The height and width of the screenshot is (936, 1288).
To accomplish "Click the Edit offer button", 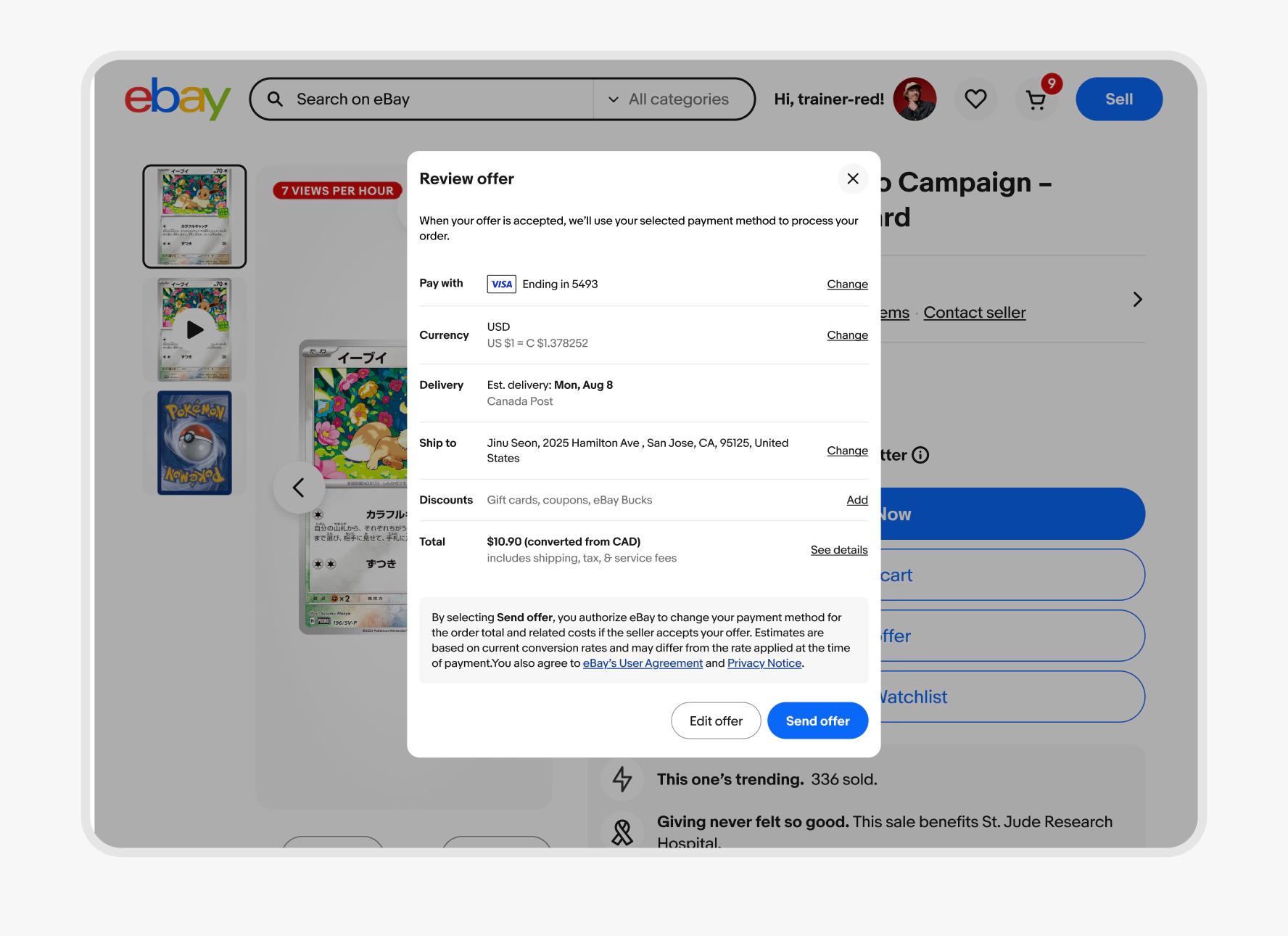I will pyautogui.click(x=716, y=721).
